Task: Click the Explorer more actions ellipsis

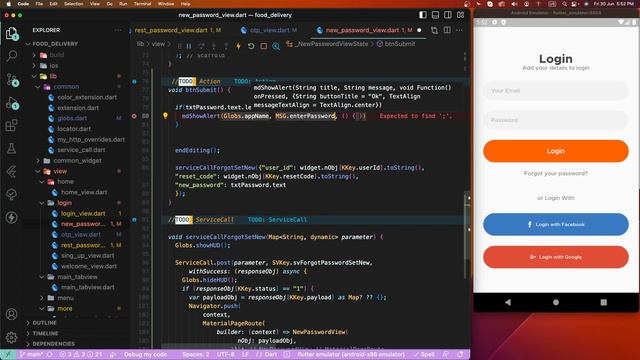Action: (x=118, y=30)
